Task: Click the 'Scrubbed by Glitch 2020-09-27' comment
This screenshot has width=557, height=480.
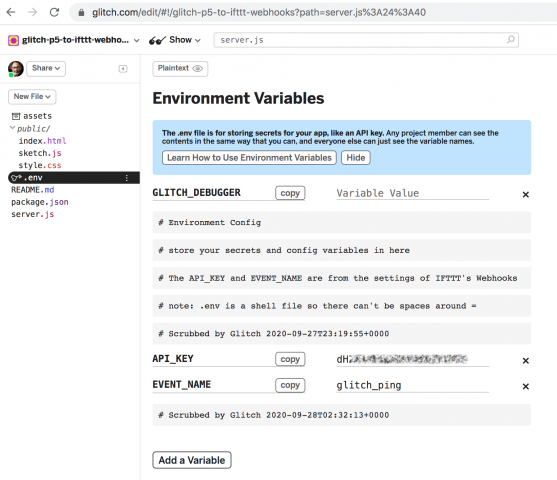Action: (342, 333)
